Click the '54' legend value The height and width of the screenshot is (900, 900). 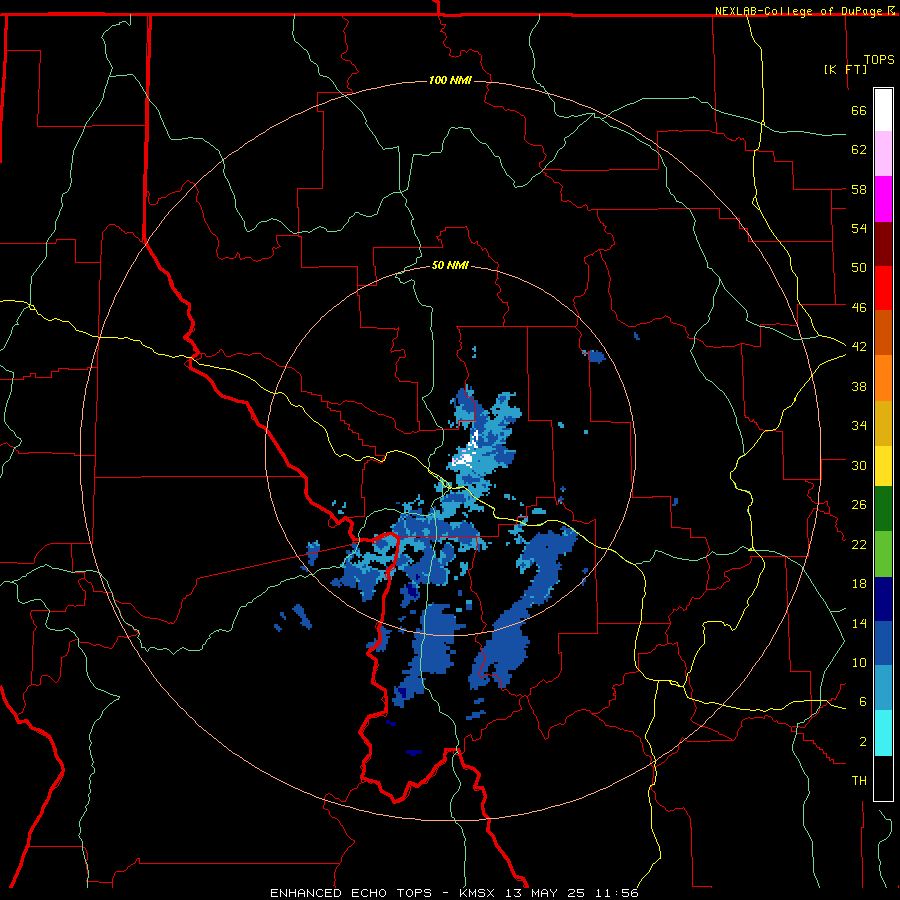tap(859, 228)
